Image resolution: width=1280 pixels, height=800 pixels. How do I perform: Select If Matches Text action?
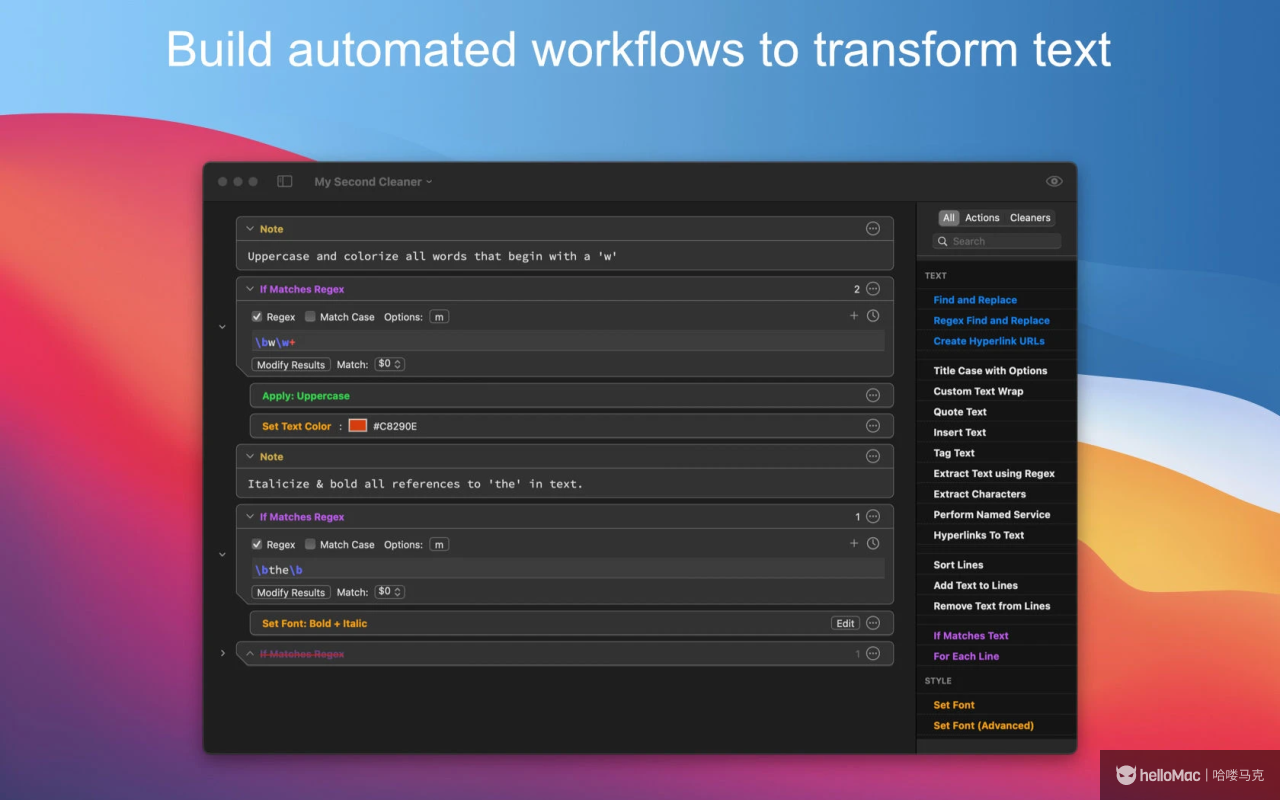tap(971, 636)
